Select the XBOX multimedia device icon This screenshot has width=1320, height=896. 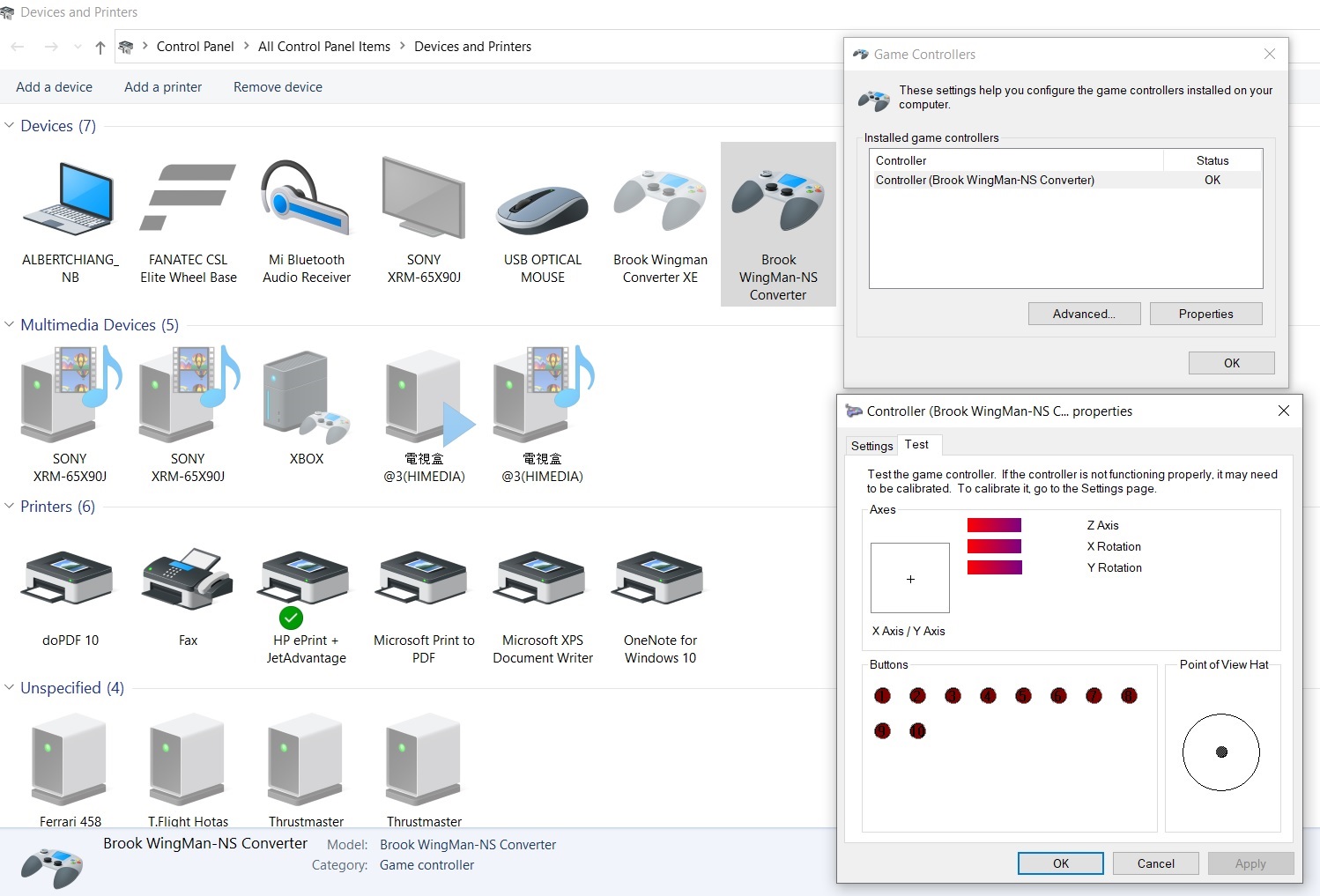[306, 397]
